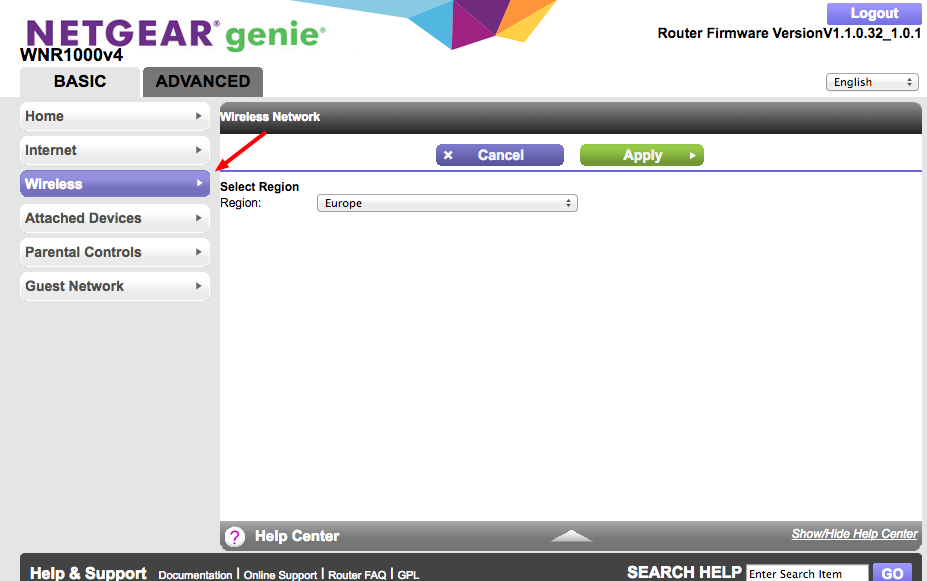The width and height of the screenshot is (927, 581).
Task: Switch to the BASIC tab
Action: coord(80,82)
